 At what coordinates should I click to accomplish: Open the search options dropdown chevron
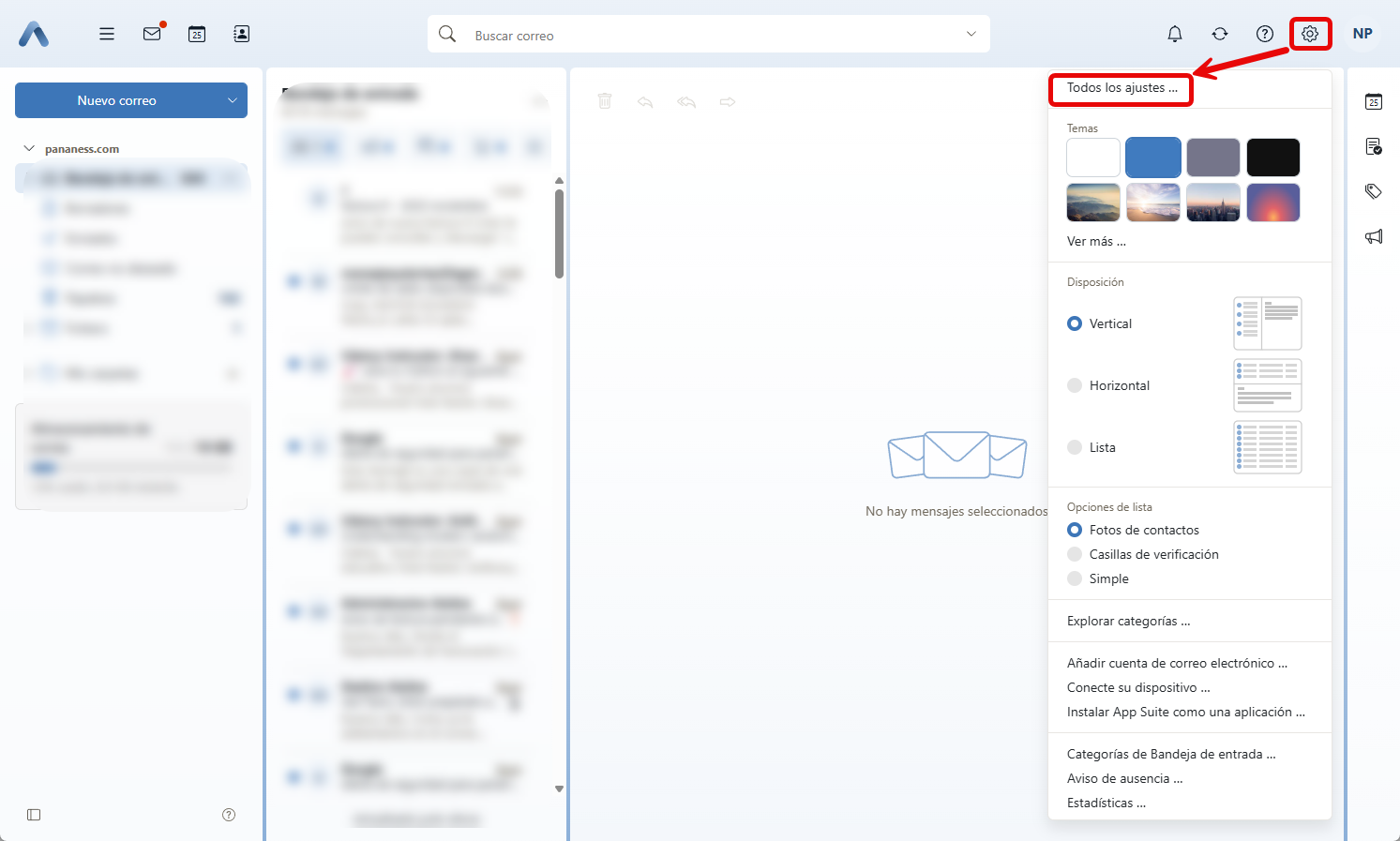point(971,34)
